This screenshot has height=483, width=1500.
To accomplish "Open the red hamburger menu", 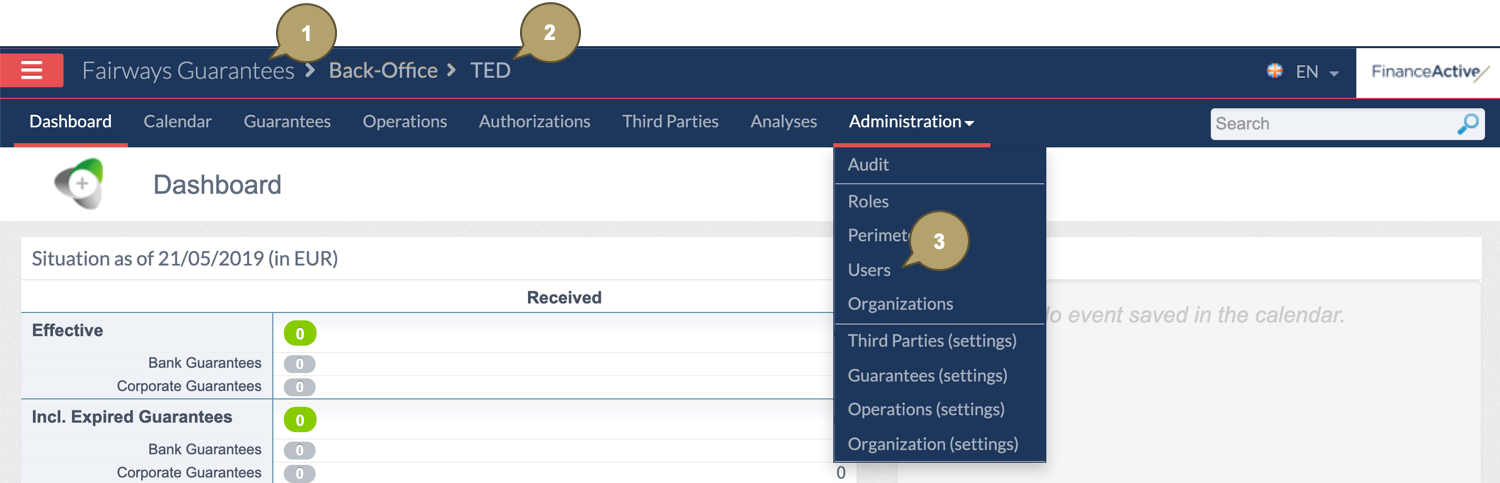I will (x=32, y=70).
